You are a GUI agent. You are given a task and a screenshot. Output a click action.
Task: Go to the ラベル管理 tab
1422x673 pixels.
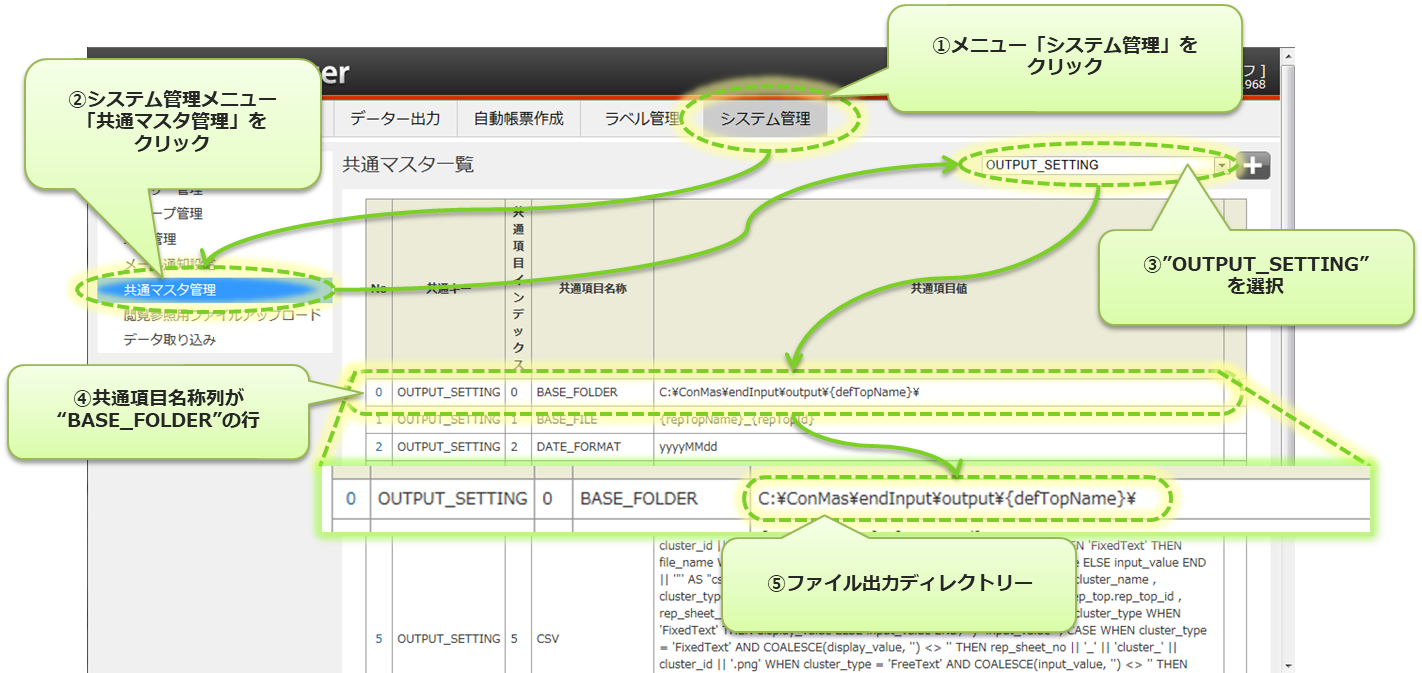[x=642, y=118]
